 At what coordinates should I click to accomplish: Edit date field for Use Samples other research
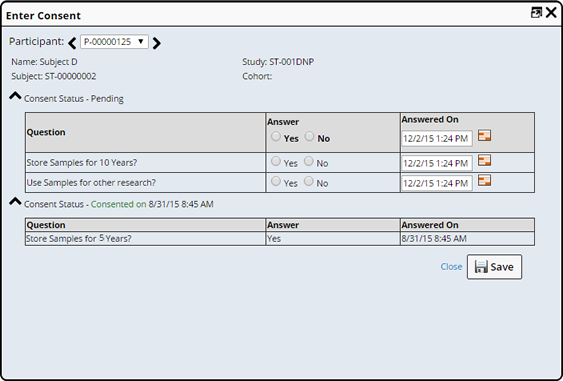437,183
